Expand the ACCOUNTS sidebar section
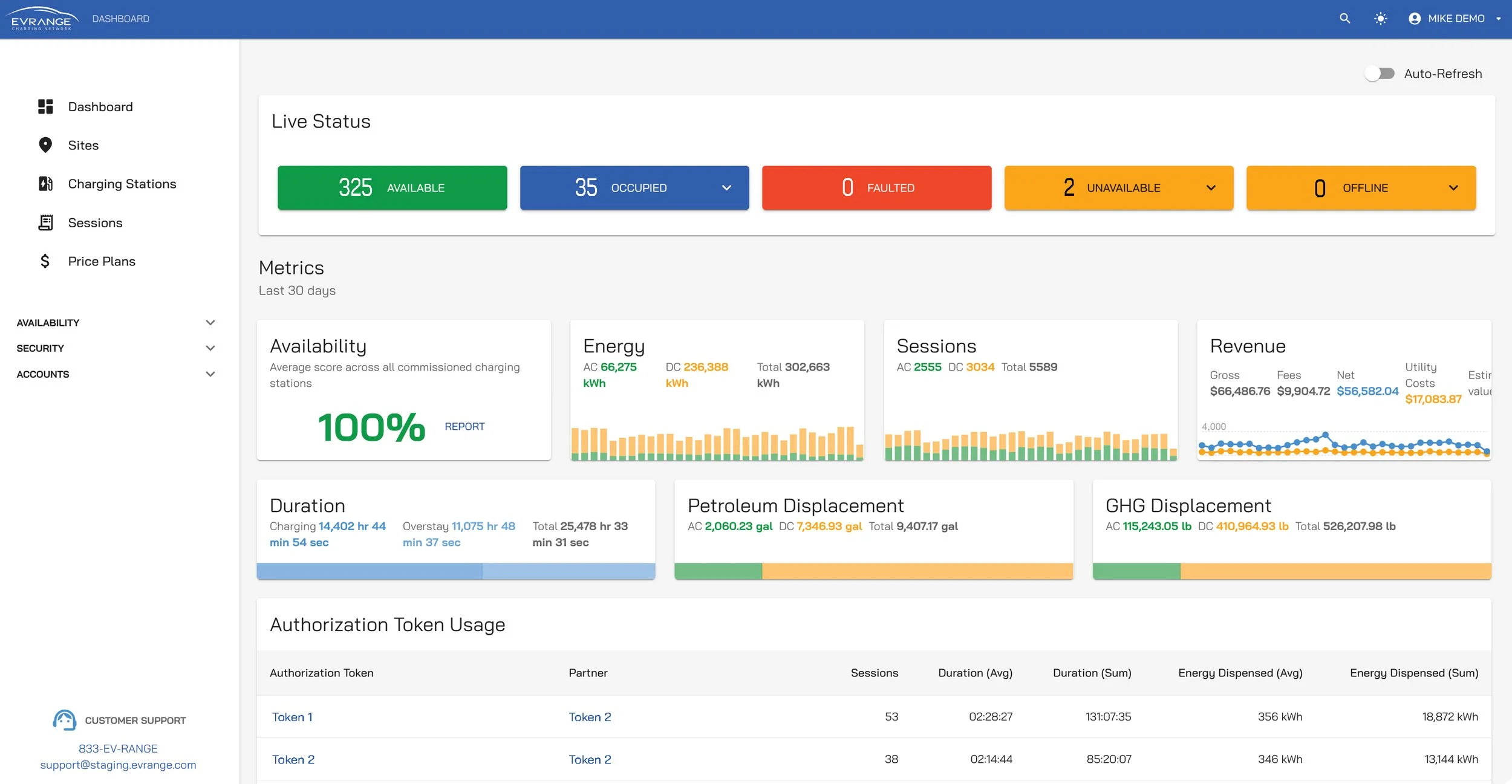Image resolution: width=1512 pixels, height=784 pixels. (x=116, y=374)
